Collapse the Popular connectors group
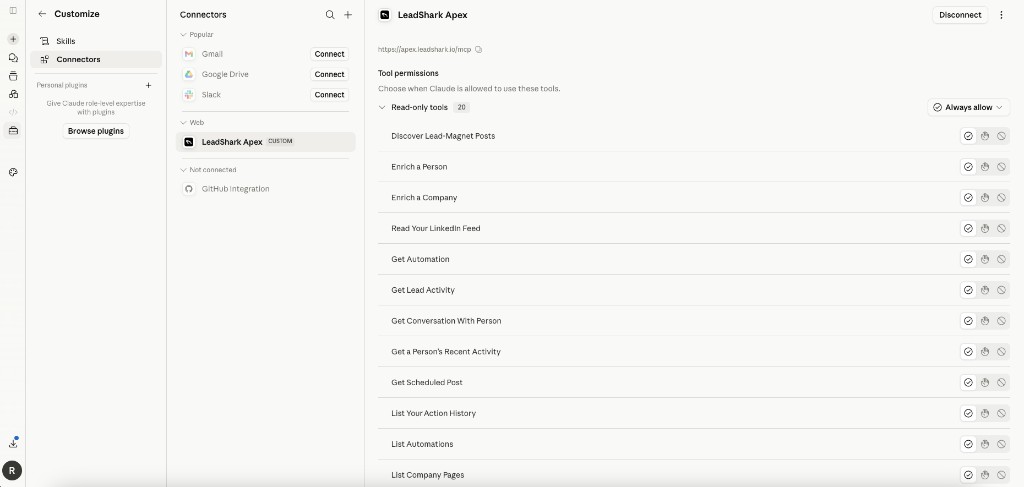This screenshot has height=487, width=1024. [184, 35]
